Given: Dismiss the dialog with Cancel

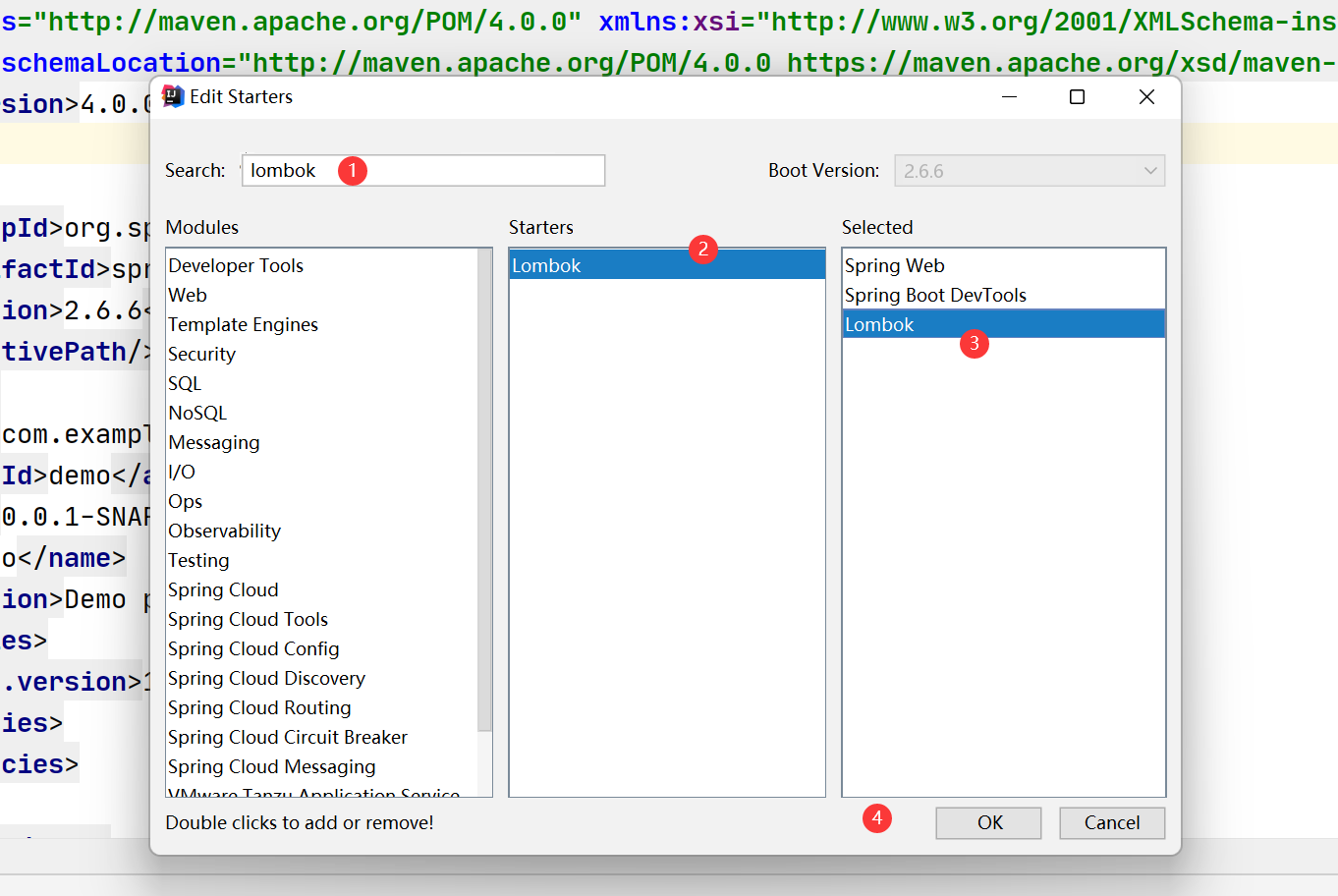Looking at the screenshot, I should (1112, 822).
